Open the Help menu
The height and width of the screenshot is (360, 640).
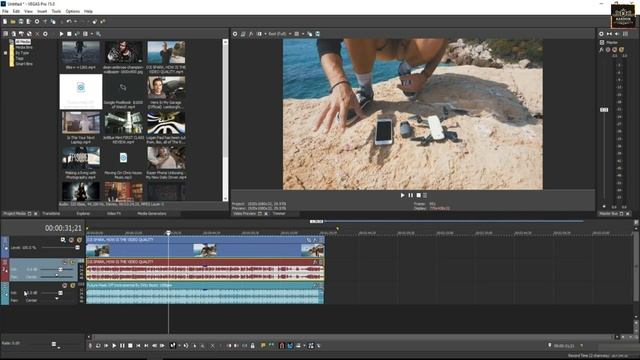coord(88,11)
